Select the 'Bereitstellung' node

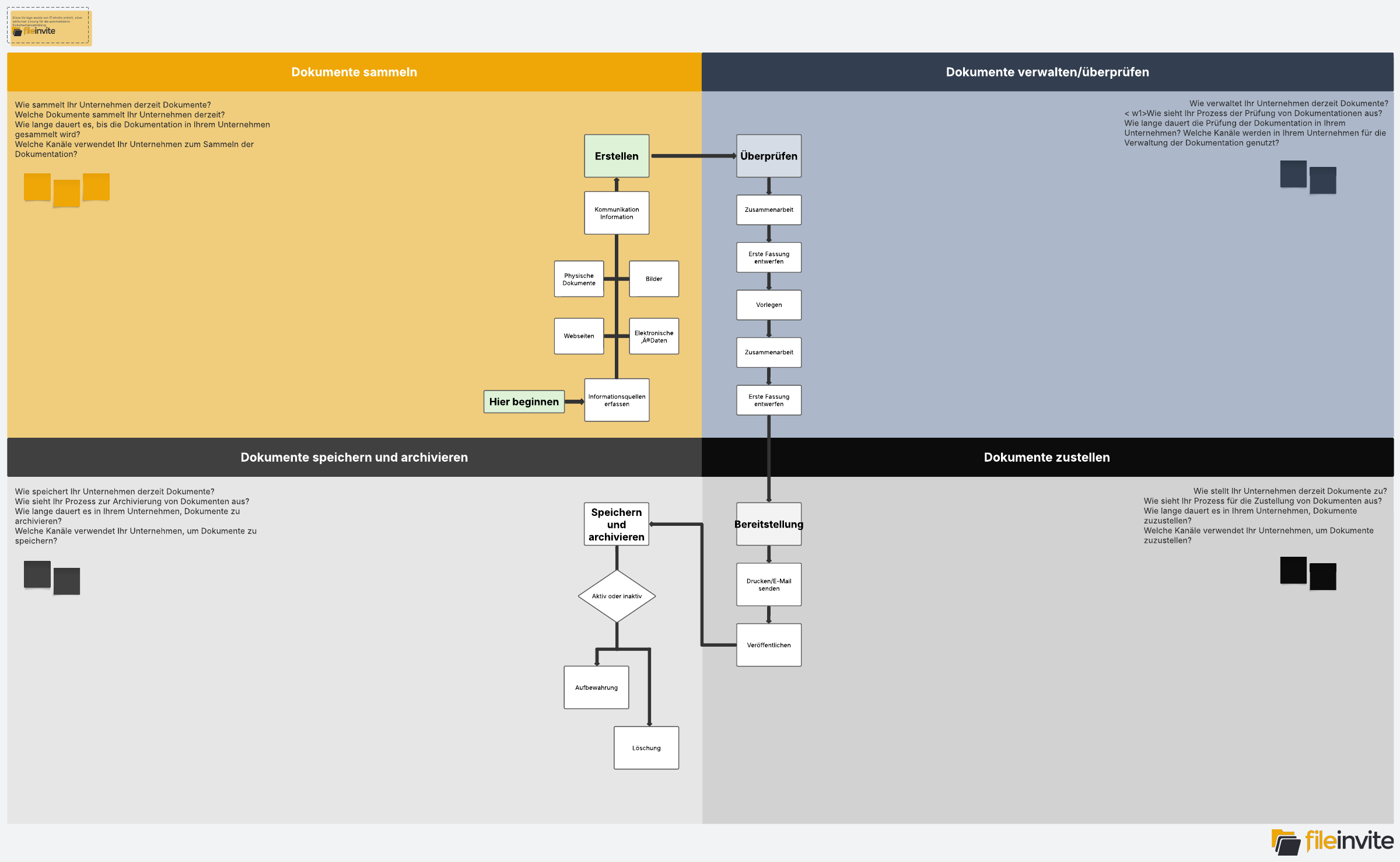point(768,524)
